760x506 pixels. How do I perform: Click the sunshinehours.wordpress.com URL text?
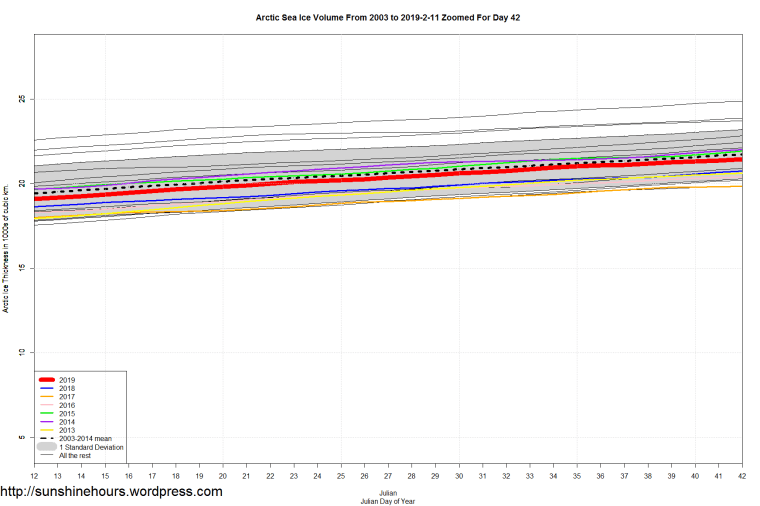click(111, 492)
